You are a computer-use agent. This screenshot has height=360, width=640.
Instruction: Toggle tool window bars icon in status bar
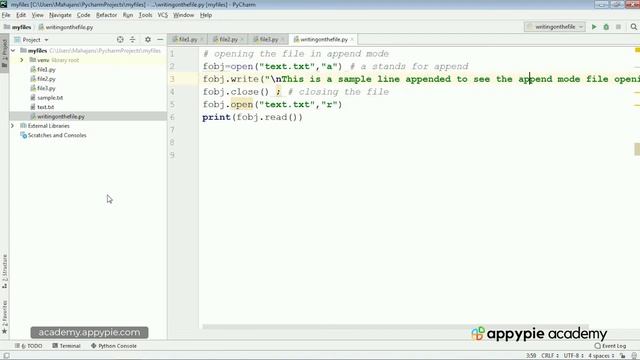[6, 356]
